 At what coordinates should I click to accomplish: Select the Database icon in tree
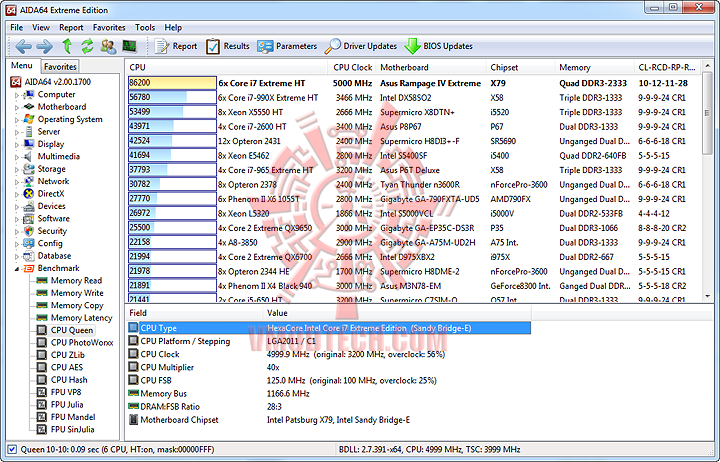coord(29,256)
